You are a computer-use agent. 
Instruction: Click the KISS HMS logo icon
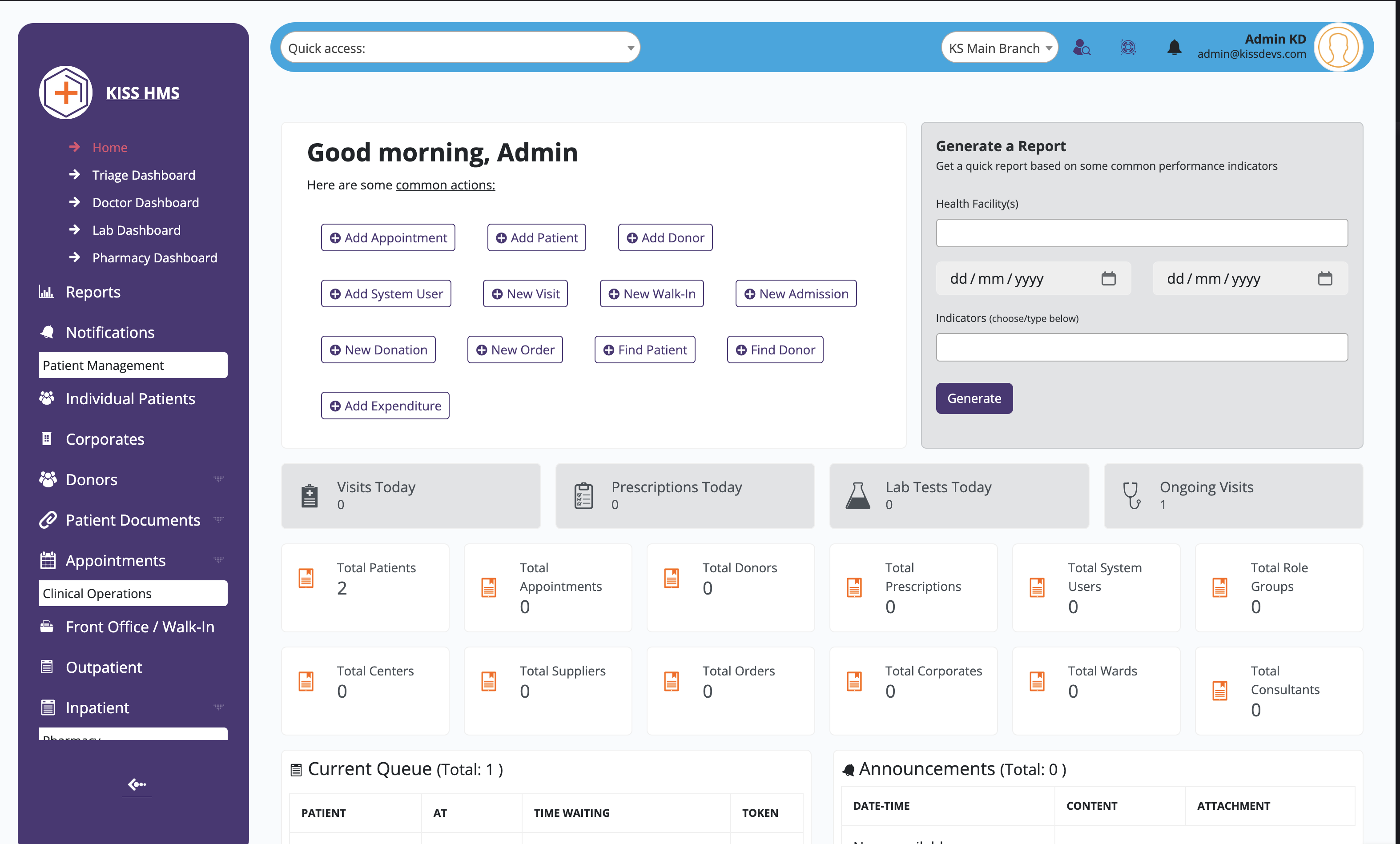click(66, 92)
